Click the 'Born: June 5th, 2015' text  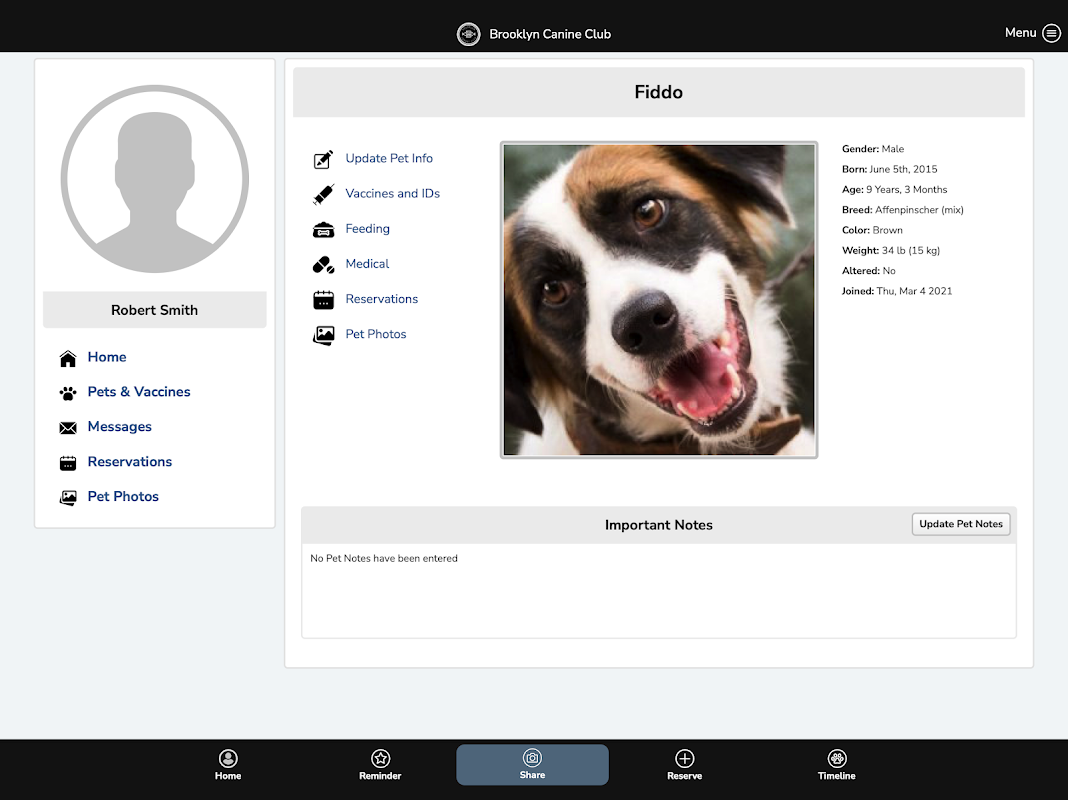click(890, 169)
